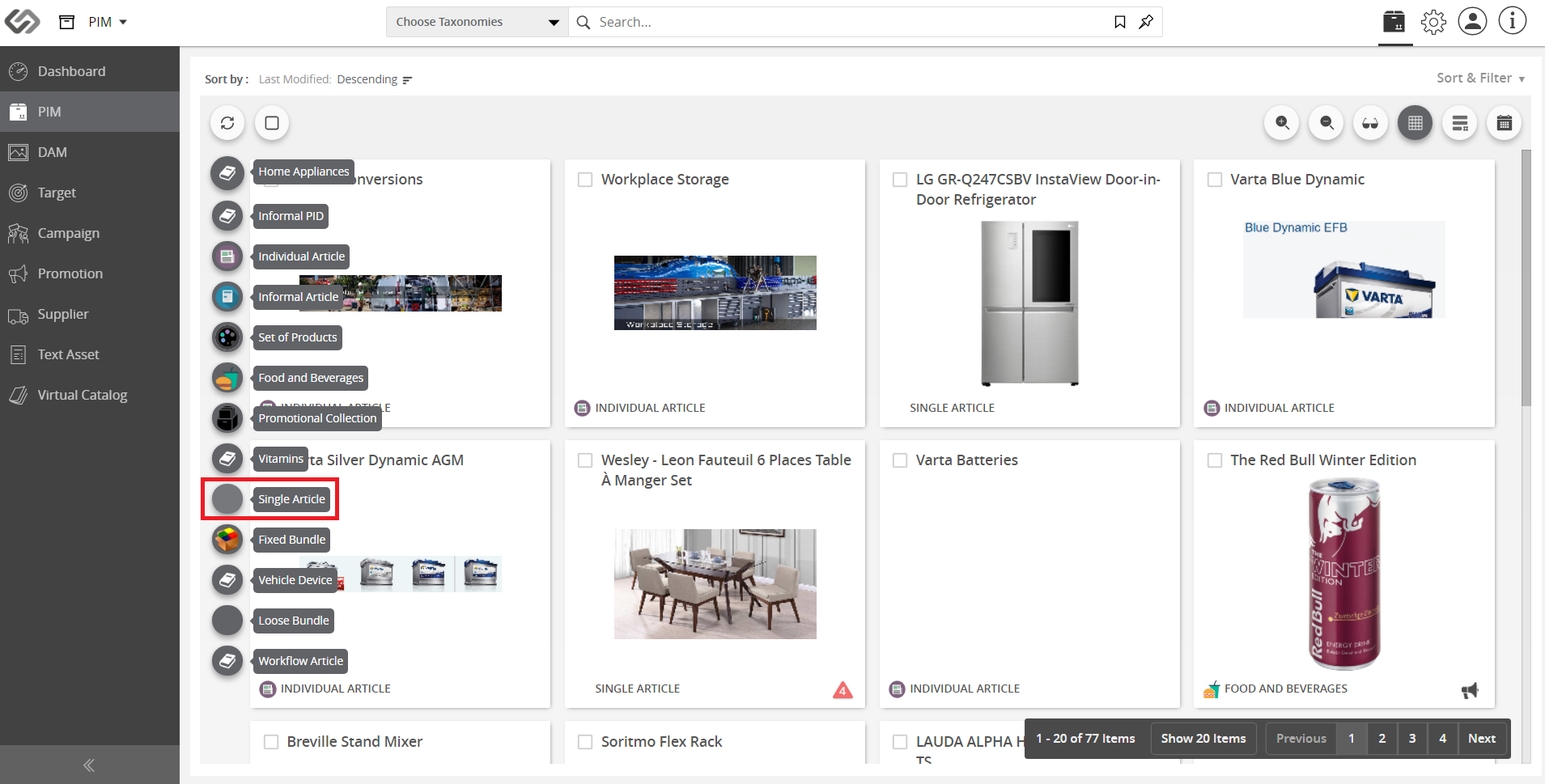Image resolution: width=1545 pixels, height=784 pixels.
Task: Click the zoom in button
Action: (1282, 123)
